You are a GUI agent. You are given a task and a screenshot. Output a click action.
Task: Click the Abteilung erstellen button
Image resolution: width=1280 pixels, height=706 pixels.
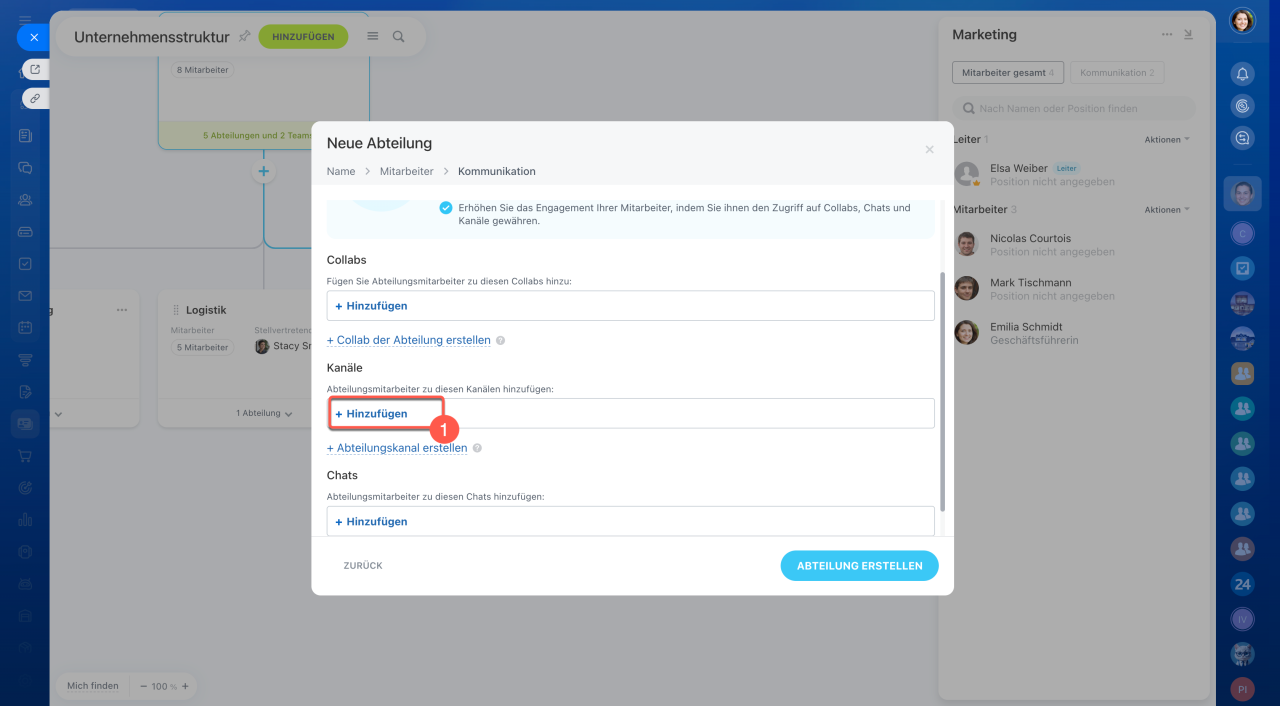coord(859,566)
